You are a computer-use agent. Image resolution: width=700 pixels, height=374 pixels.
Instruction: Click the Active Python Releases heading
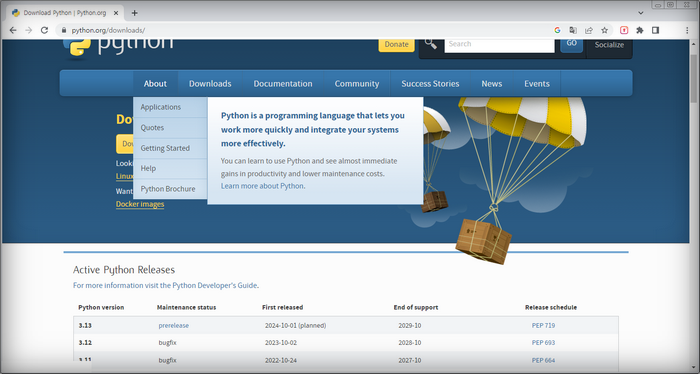point(124,270)
